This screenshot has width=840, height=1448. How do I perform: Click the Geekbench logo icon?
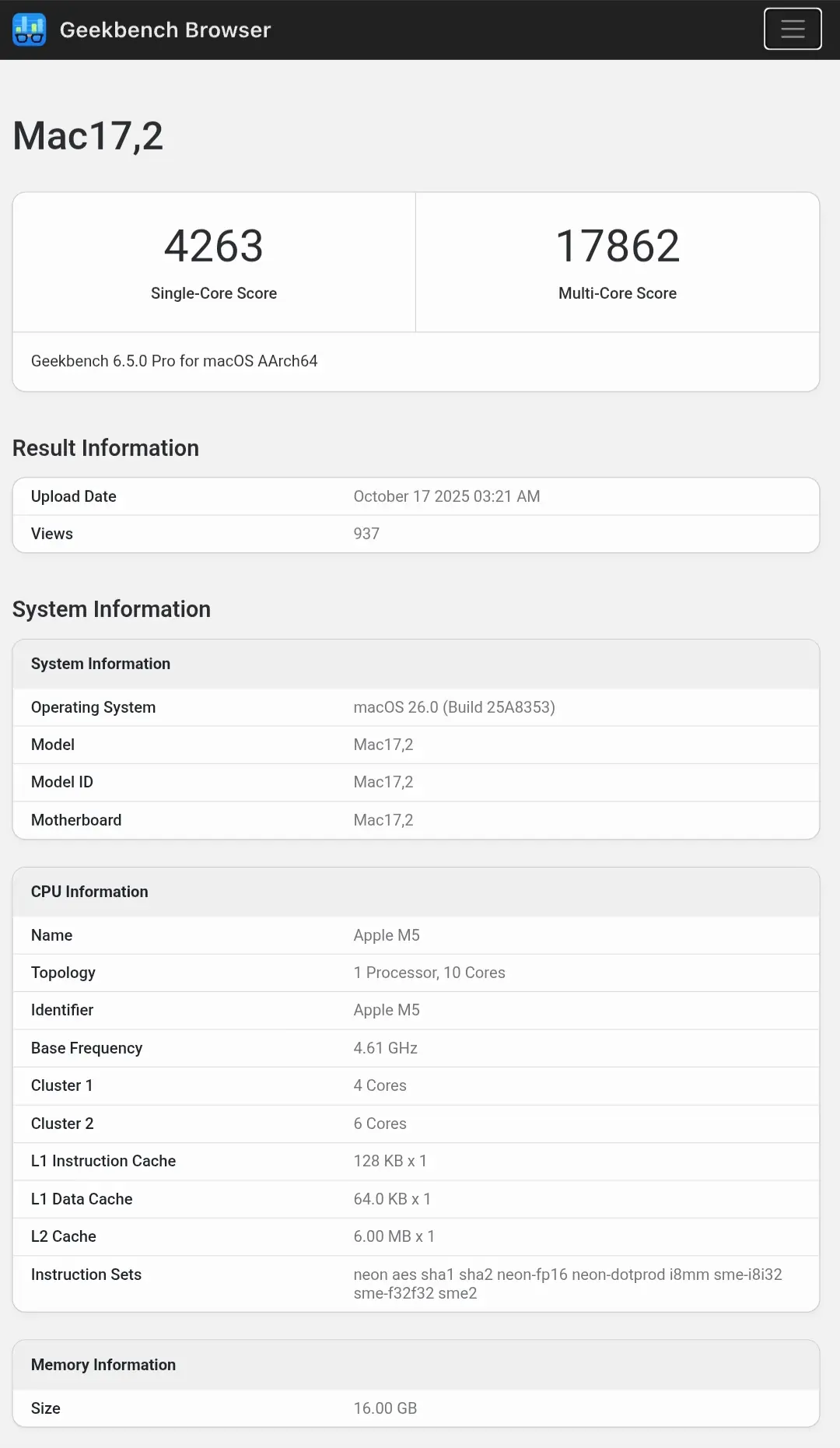pyautogui.click(x=30, y=30)
